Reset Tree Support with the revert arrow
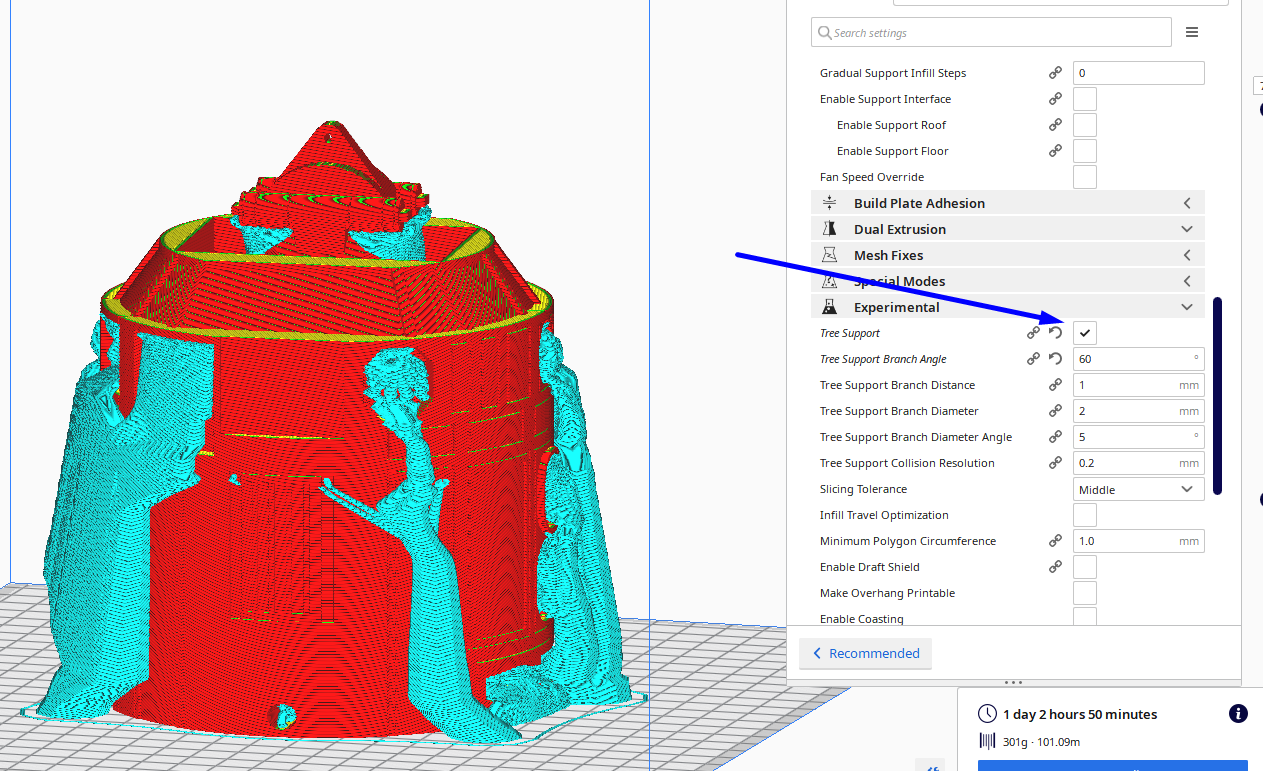The height and width of the screenshot is (771, 1263). 1055,333
